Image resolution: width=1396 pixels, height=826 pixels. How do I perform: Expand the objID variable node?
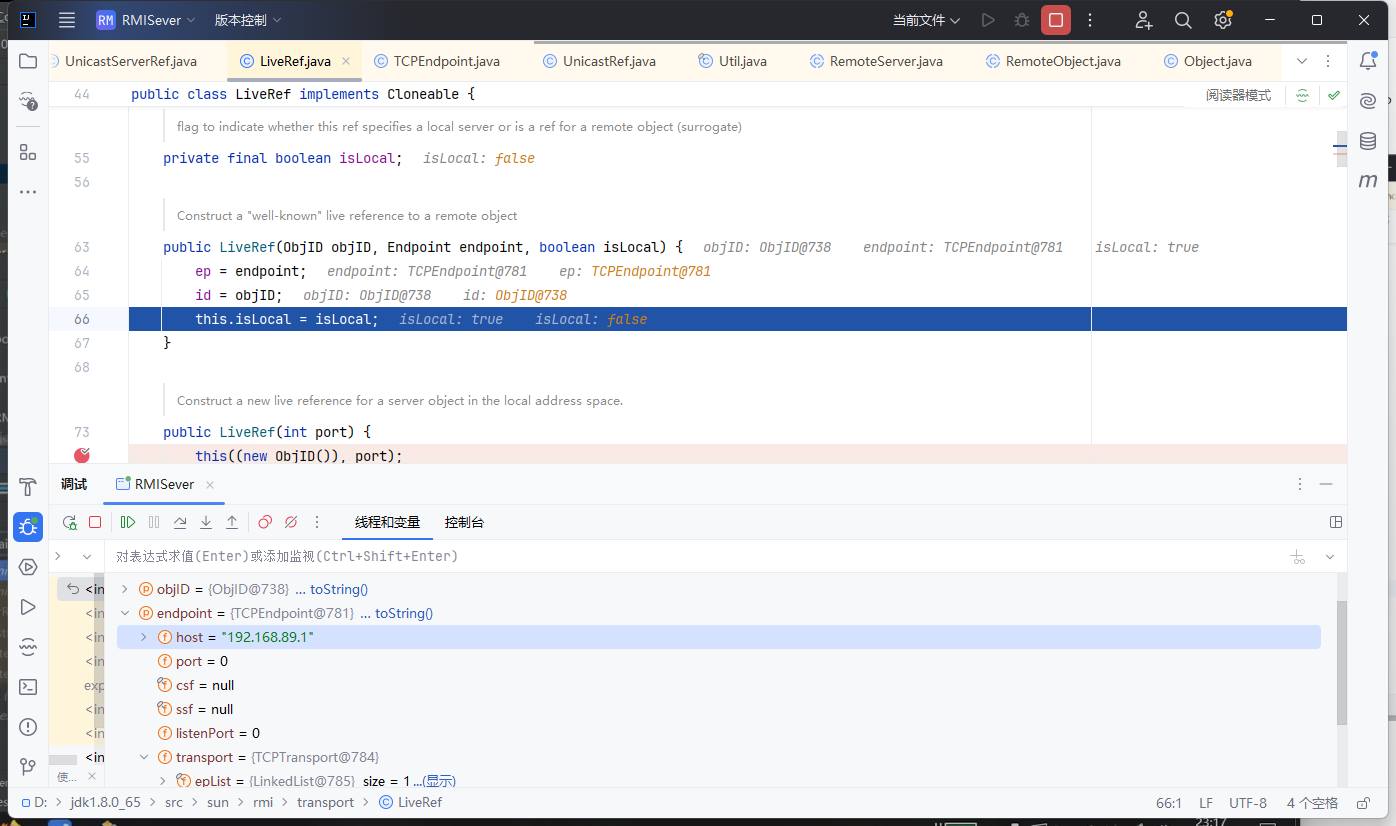pos(125,589)
